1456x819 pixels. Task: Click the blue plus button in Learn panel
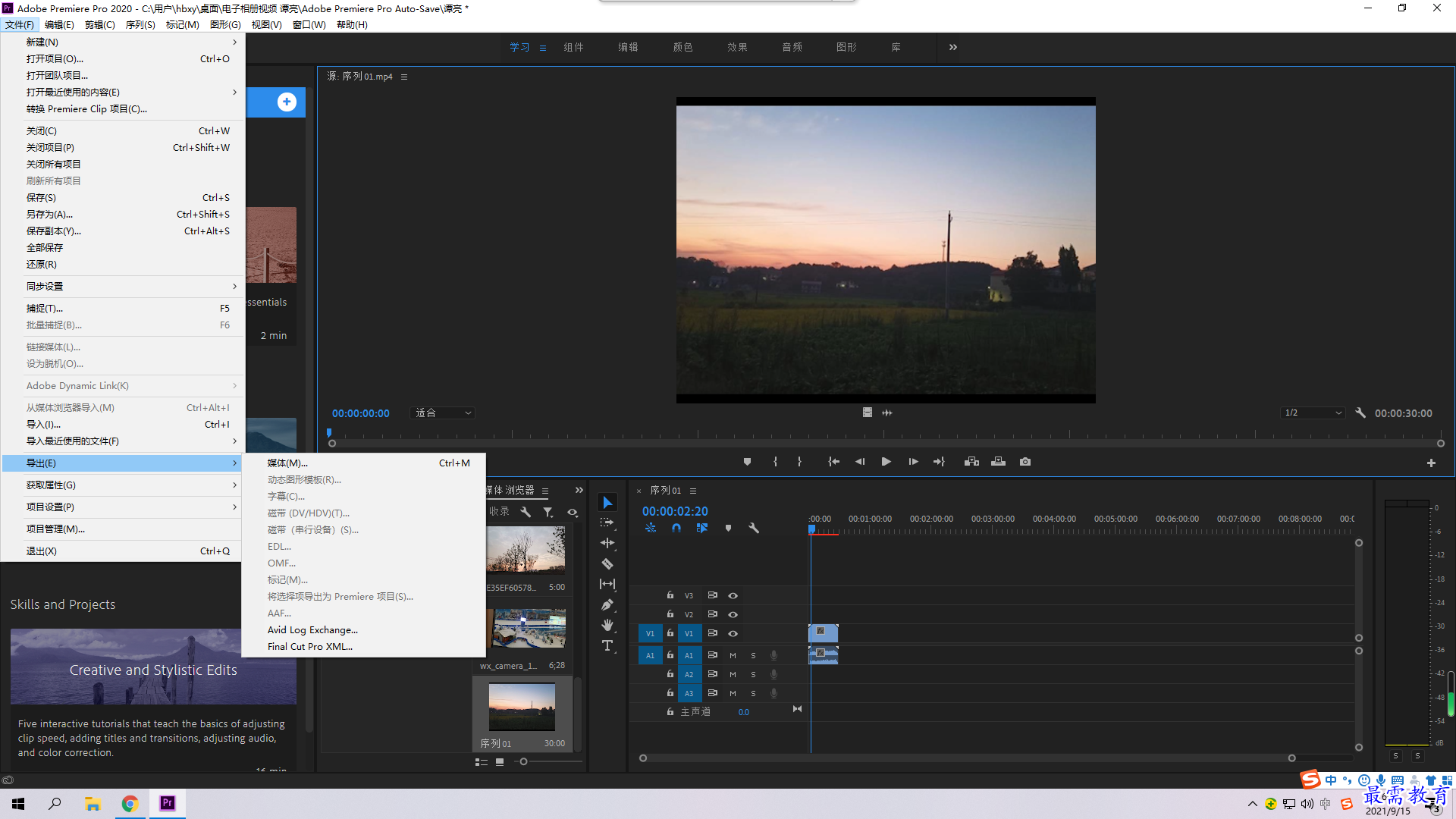pos(287,102)
